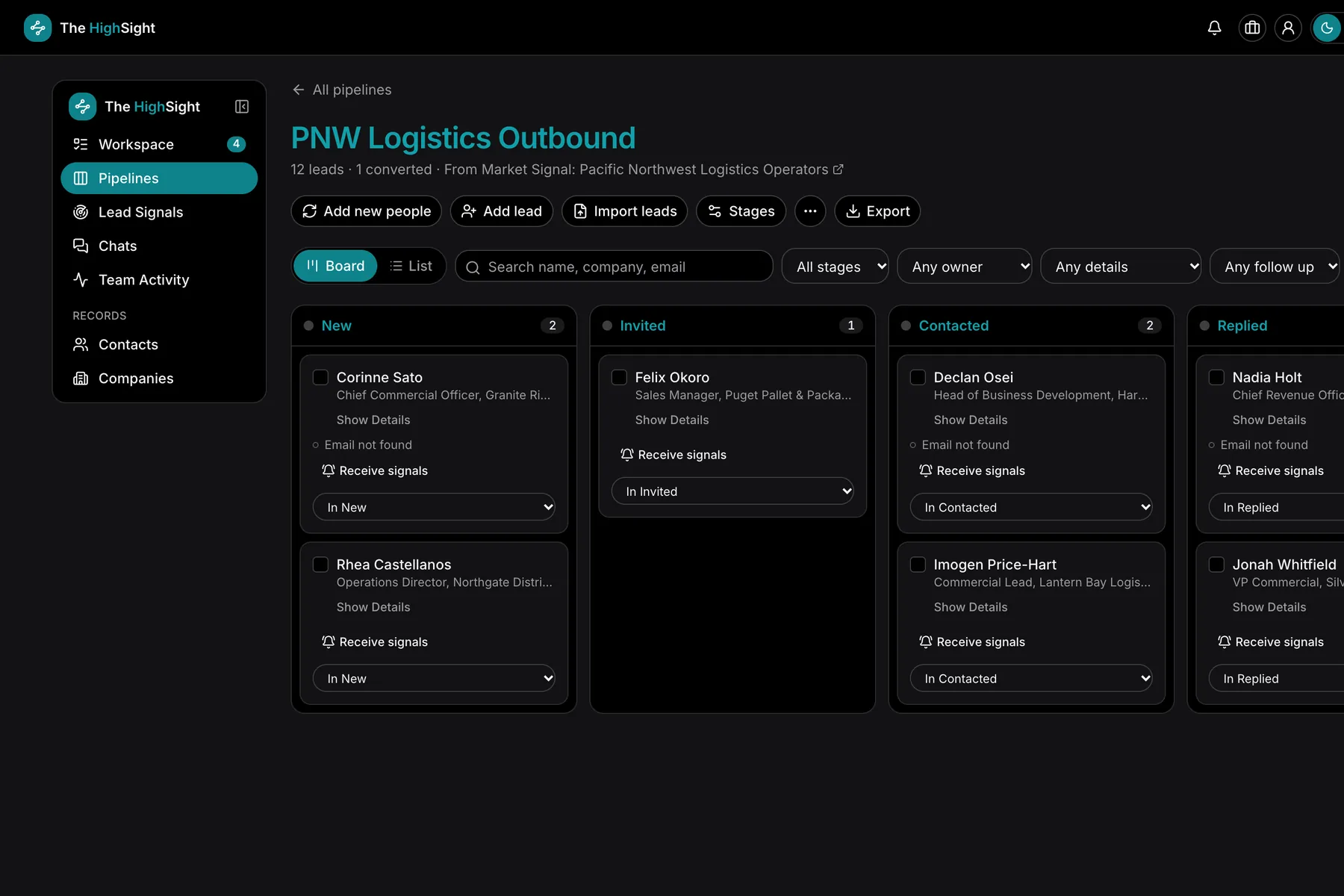Show Details for Corinne Sato
Image resolution: width=1344 pixels, height=896 pixels.
click(x=373, y=420)
